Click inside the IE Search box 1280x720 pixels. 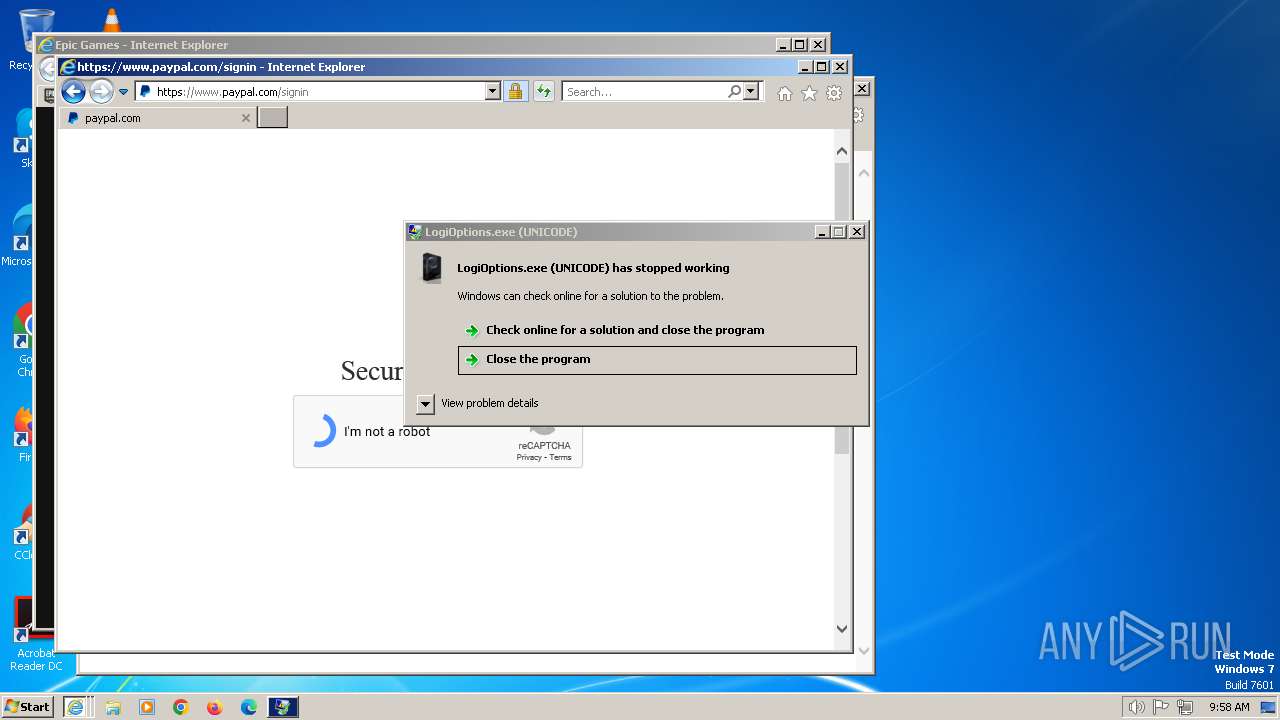point(645,92)
